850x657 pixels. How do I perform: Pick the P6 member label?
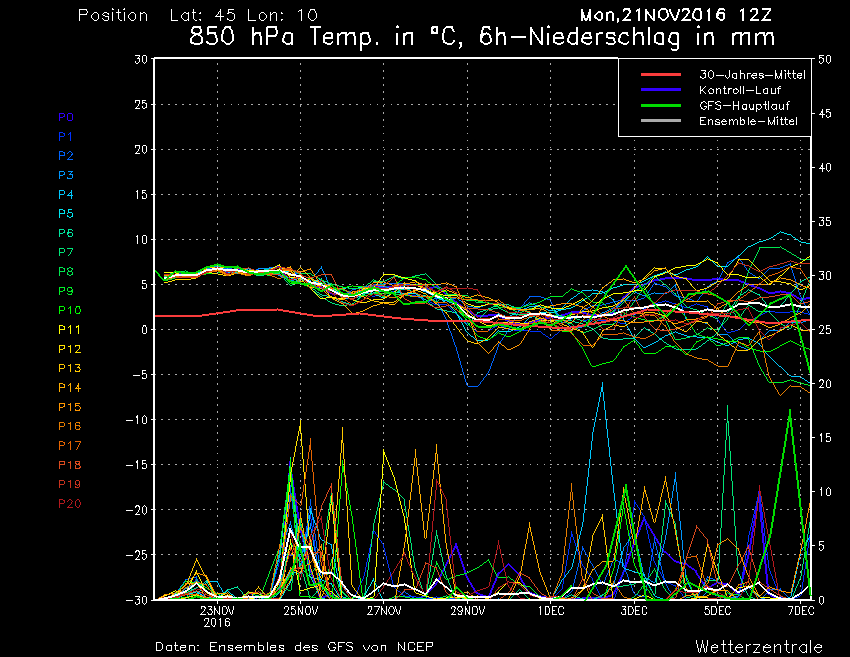(66, 233)
